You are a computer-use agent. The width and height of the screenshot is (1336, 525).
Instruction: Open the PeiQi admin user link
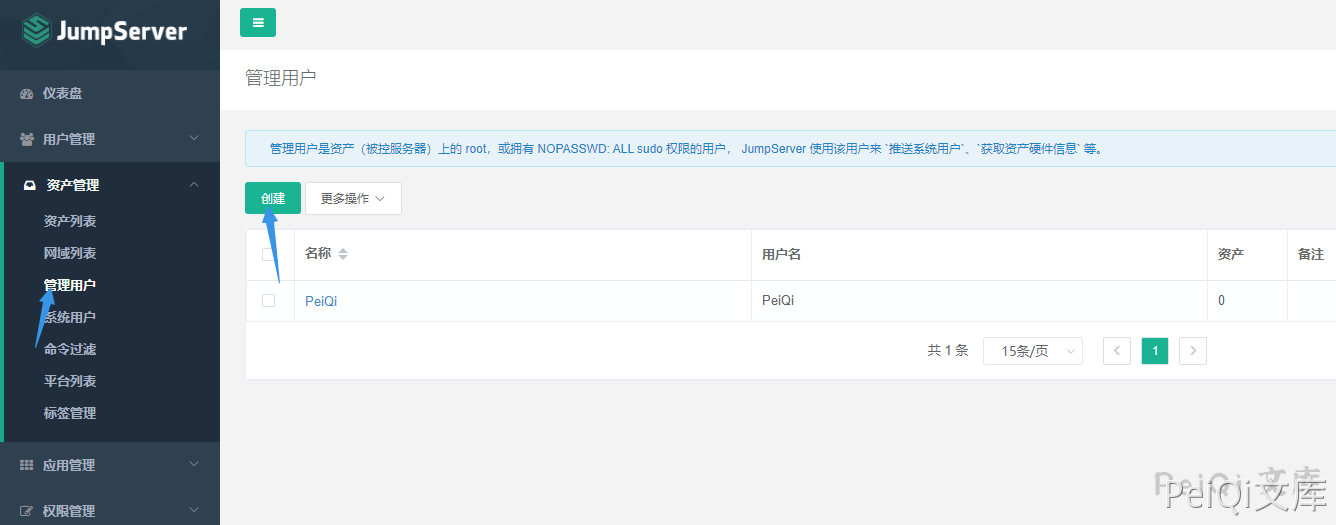(321, 301)
